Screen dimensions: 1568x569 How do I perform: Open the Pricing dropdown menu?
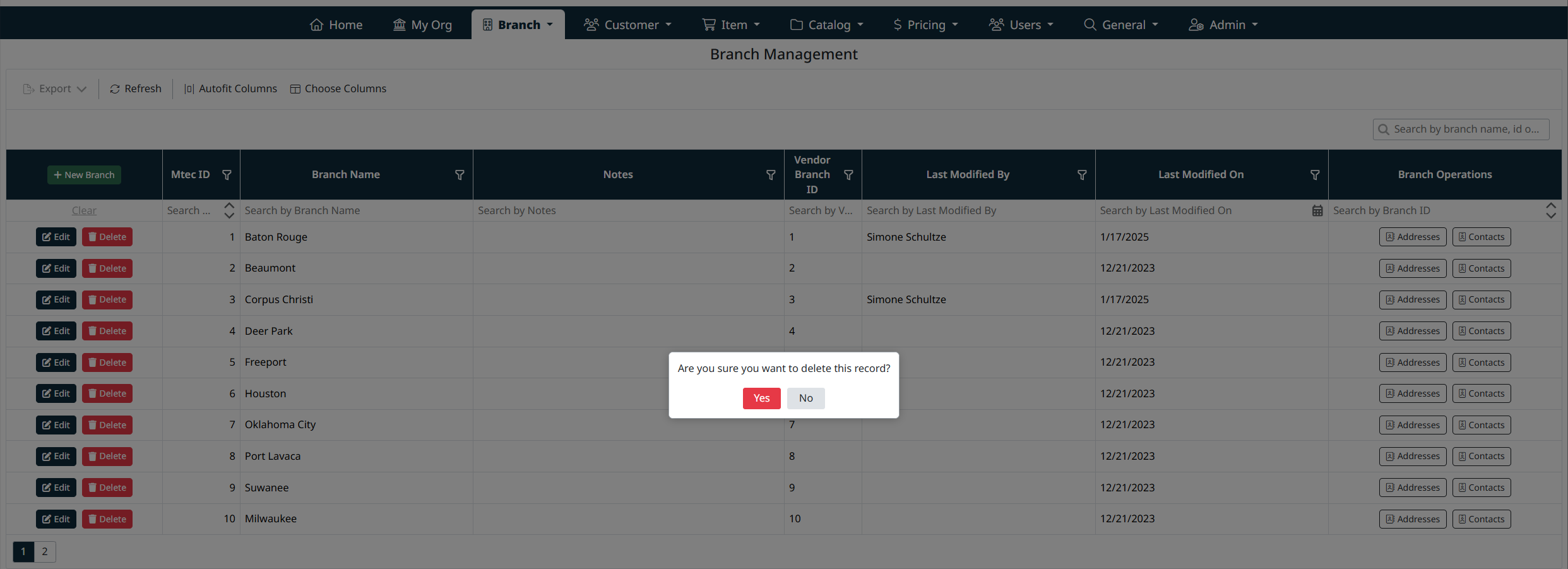point(925,25)
